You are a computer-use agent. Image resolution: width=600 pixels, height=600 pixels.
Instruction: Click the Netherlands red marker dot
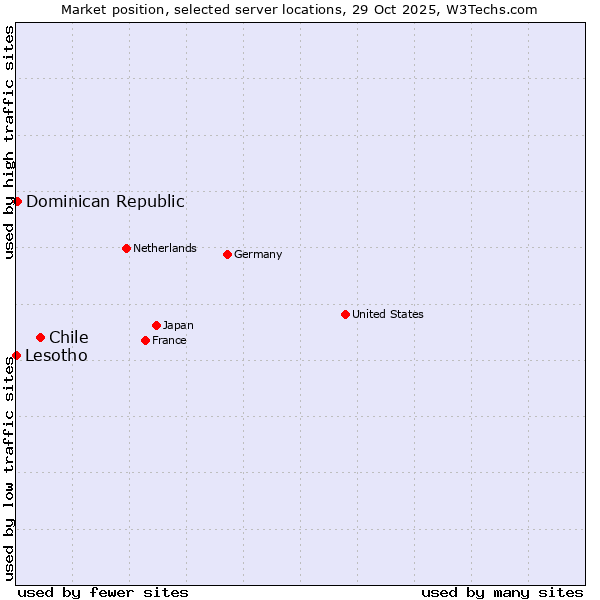pyautogui.click(x=126, y=248)
